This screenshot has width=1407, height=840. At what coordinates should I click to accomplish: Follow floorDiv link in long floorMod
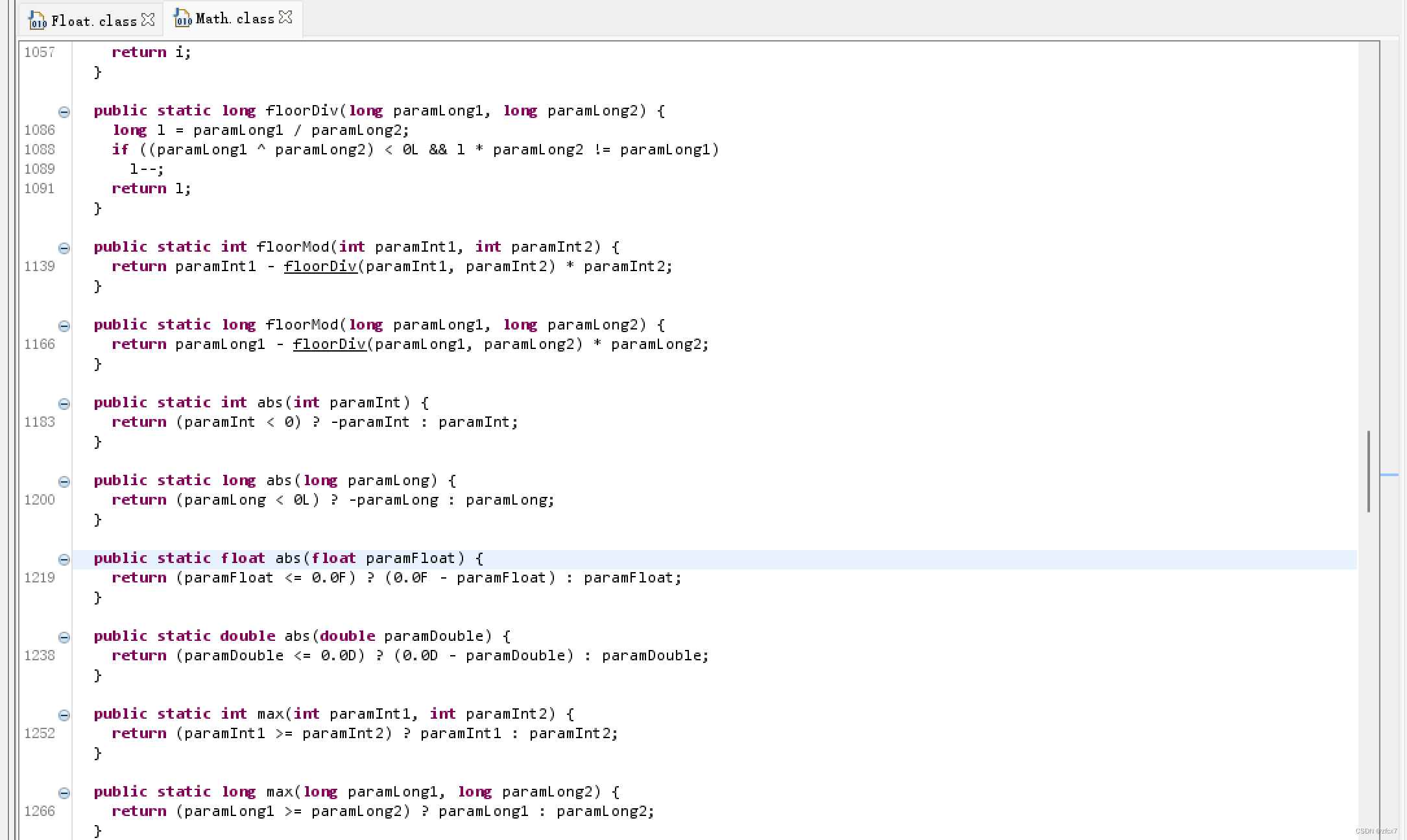pos(329,344)
